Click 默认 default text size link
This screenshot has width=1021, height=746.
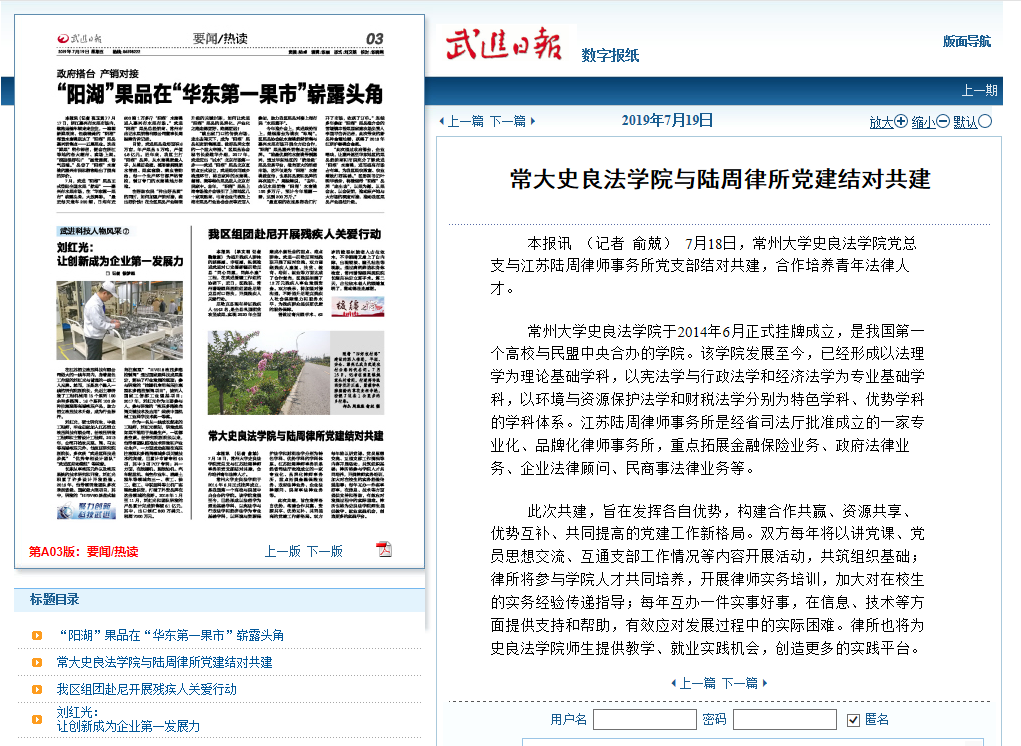(965, 122)
